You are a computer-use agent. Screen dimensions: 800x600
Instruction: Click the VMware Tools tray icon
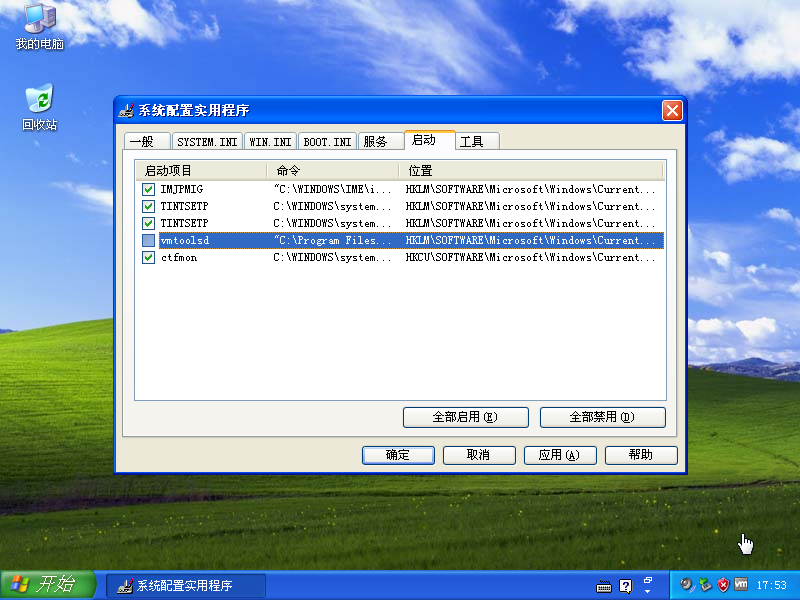click(x=740, y=585)
